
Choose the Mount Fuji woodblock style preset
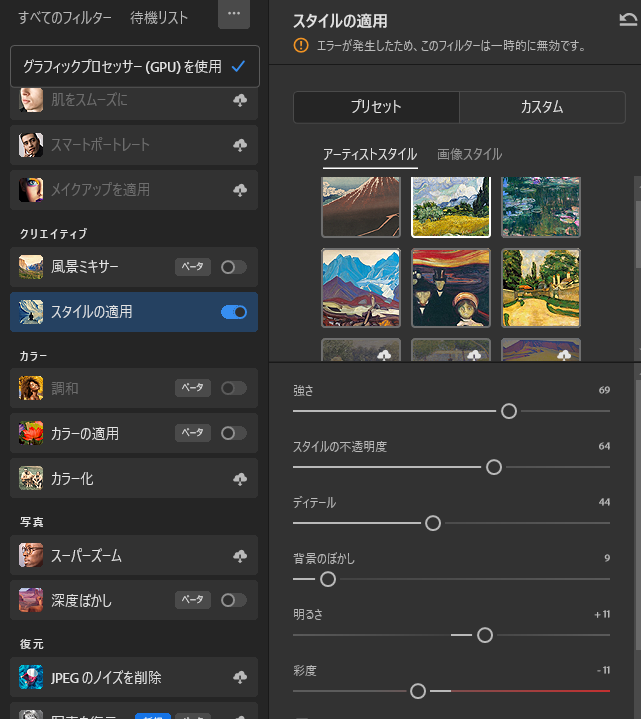361,207
